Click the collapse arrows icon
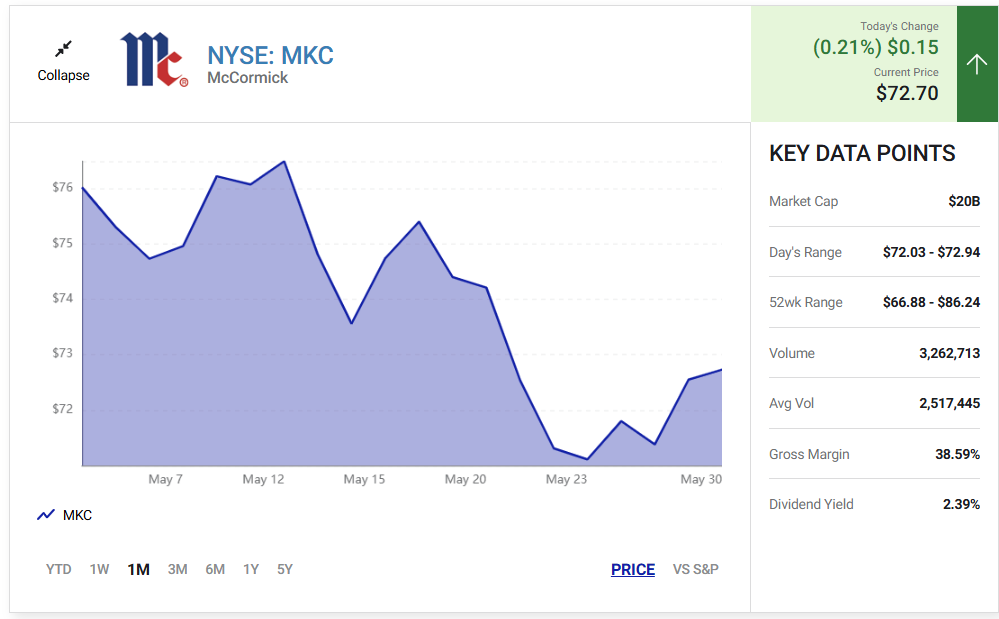 click(x=63, y=49)
